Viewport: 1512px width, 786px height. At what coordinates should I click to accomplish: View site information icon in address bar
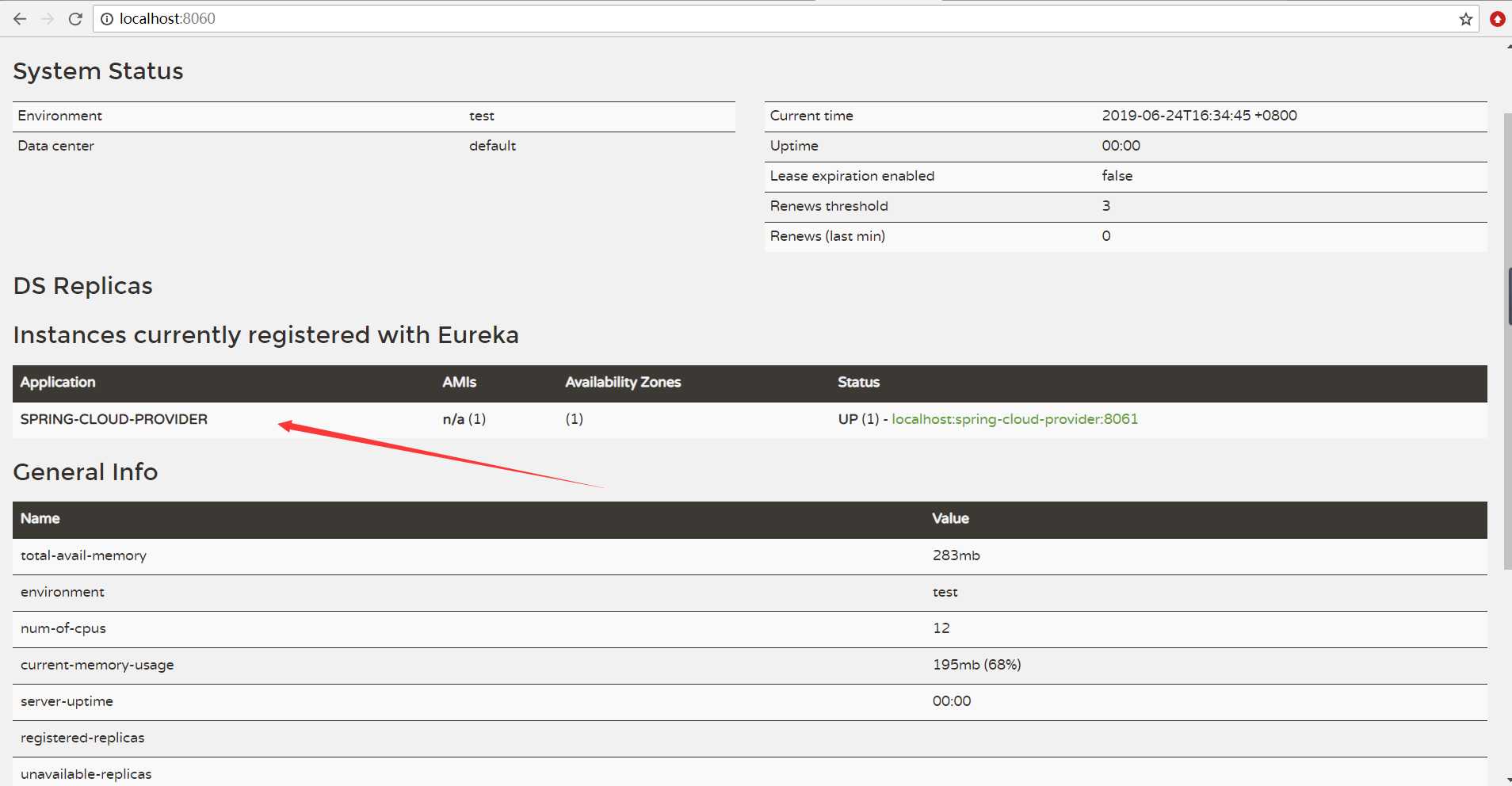pos(107,19)
